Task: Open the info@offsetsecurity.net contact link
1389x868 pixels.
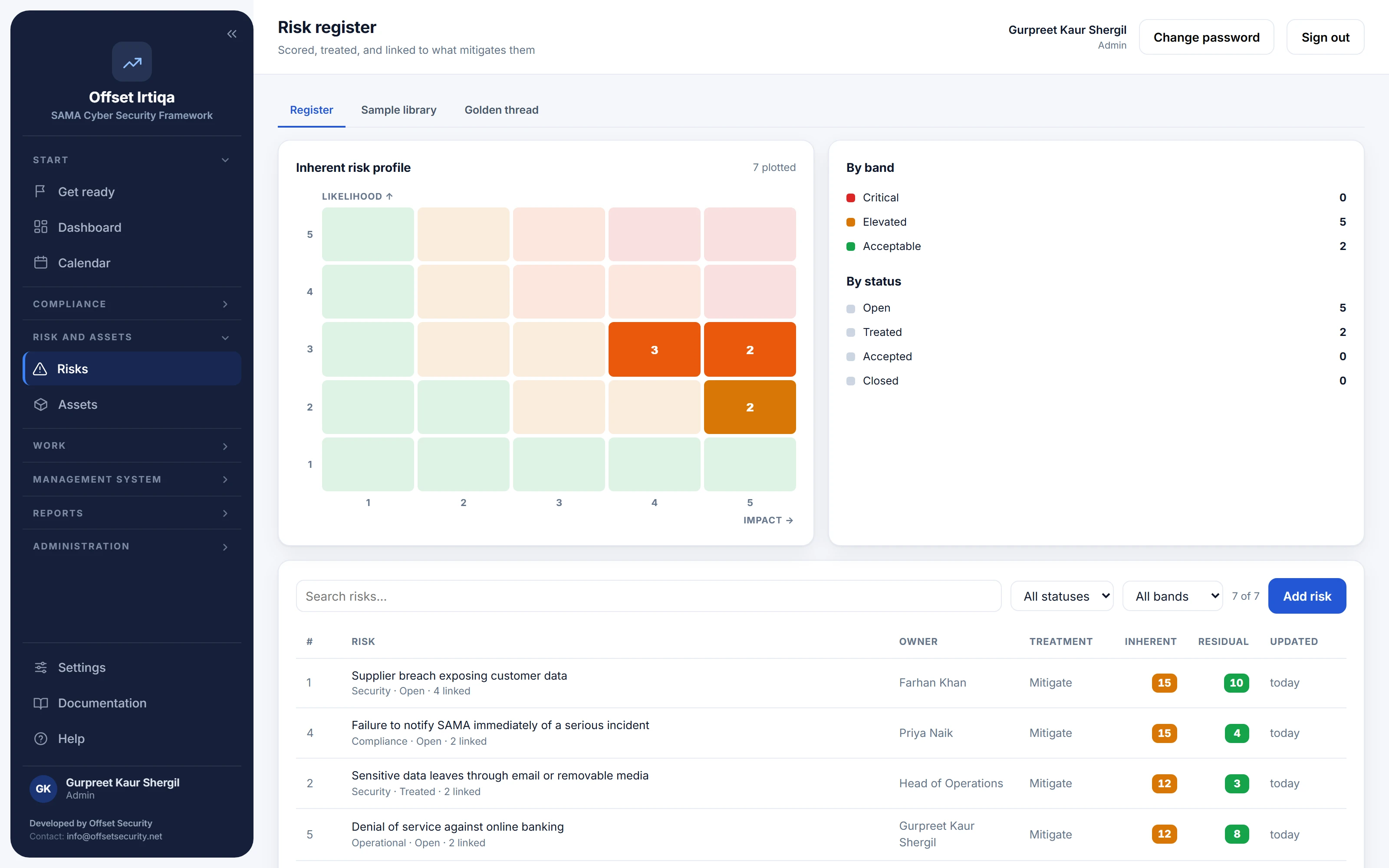Action: click(x=114, y=836)
